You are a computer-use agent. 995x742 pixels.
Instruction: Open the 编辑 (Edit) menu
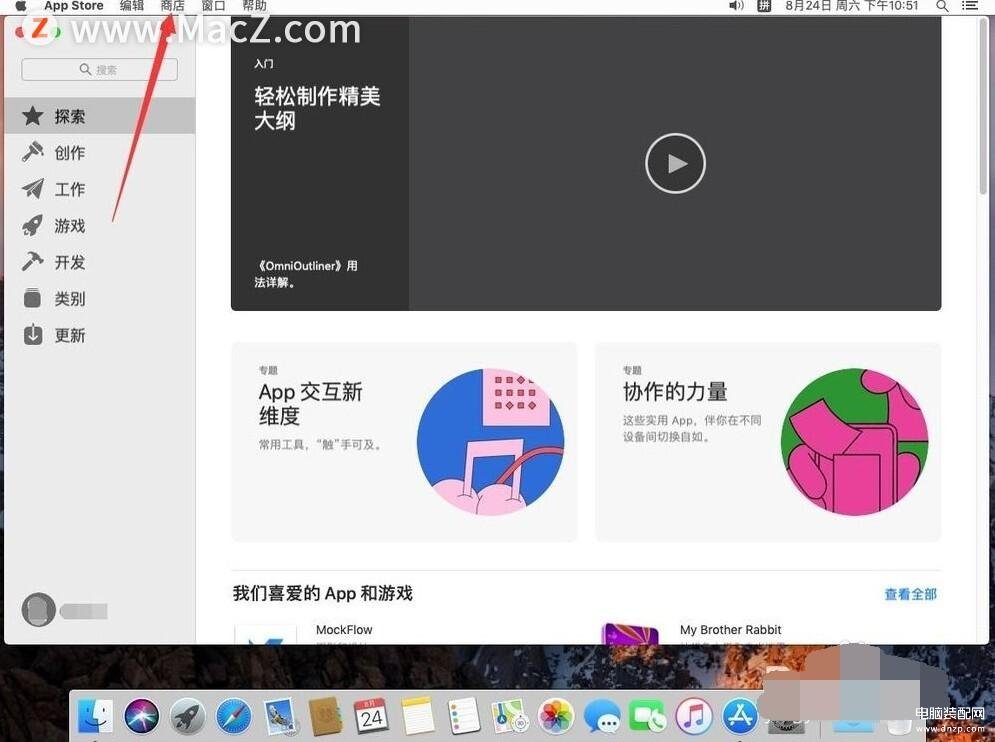132,6
